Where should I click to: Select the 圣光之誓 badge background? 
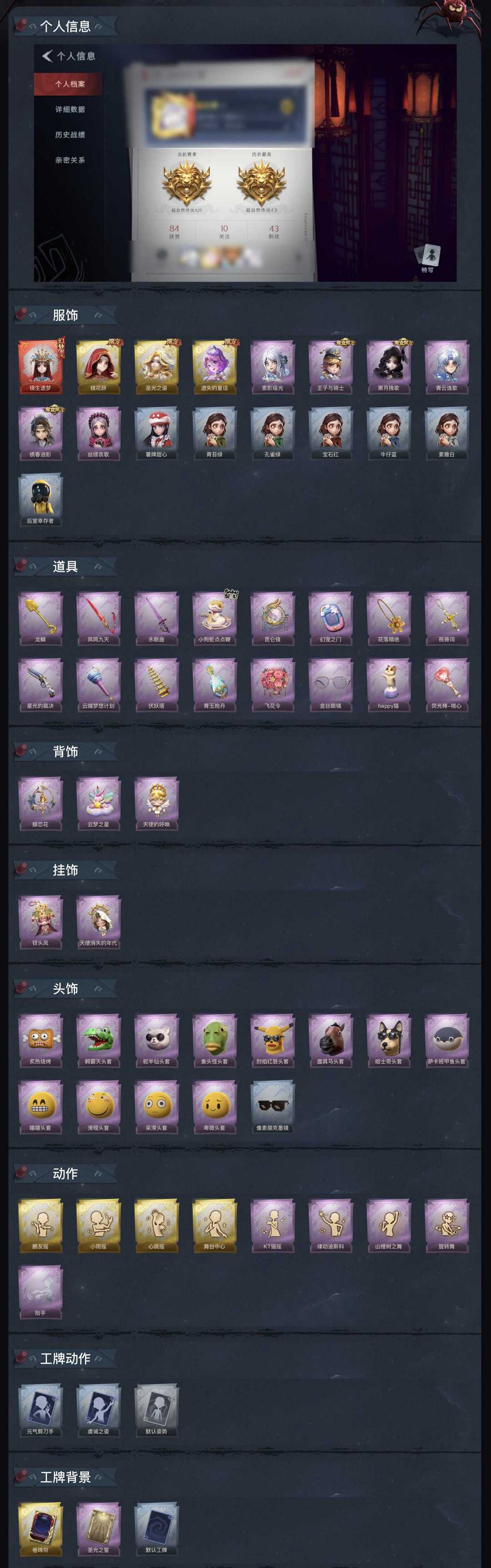coord(99,1528)
